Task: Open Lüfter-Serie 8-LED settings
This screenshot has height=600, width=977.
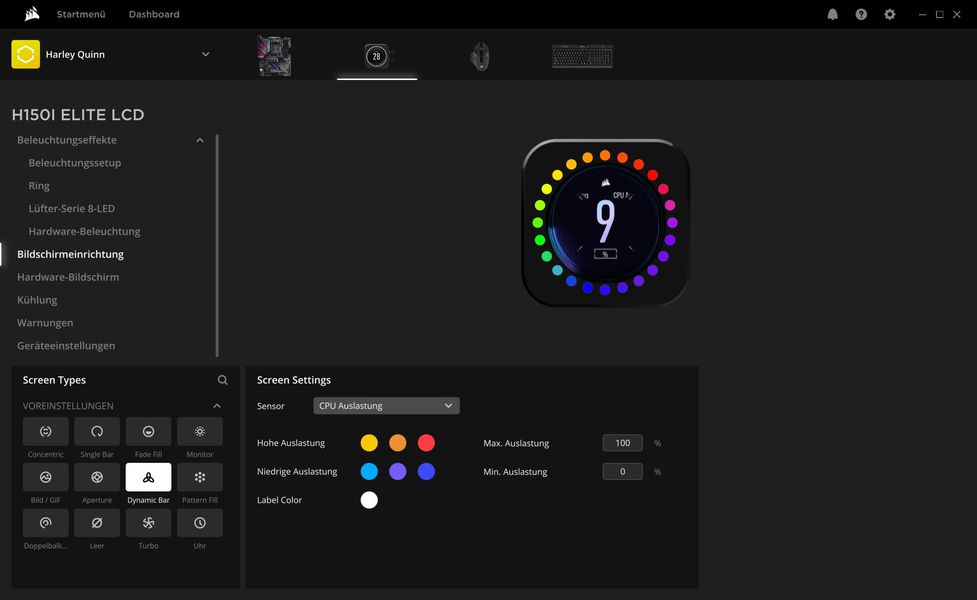Action: pos(72,209)
